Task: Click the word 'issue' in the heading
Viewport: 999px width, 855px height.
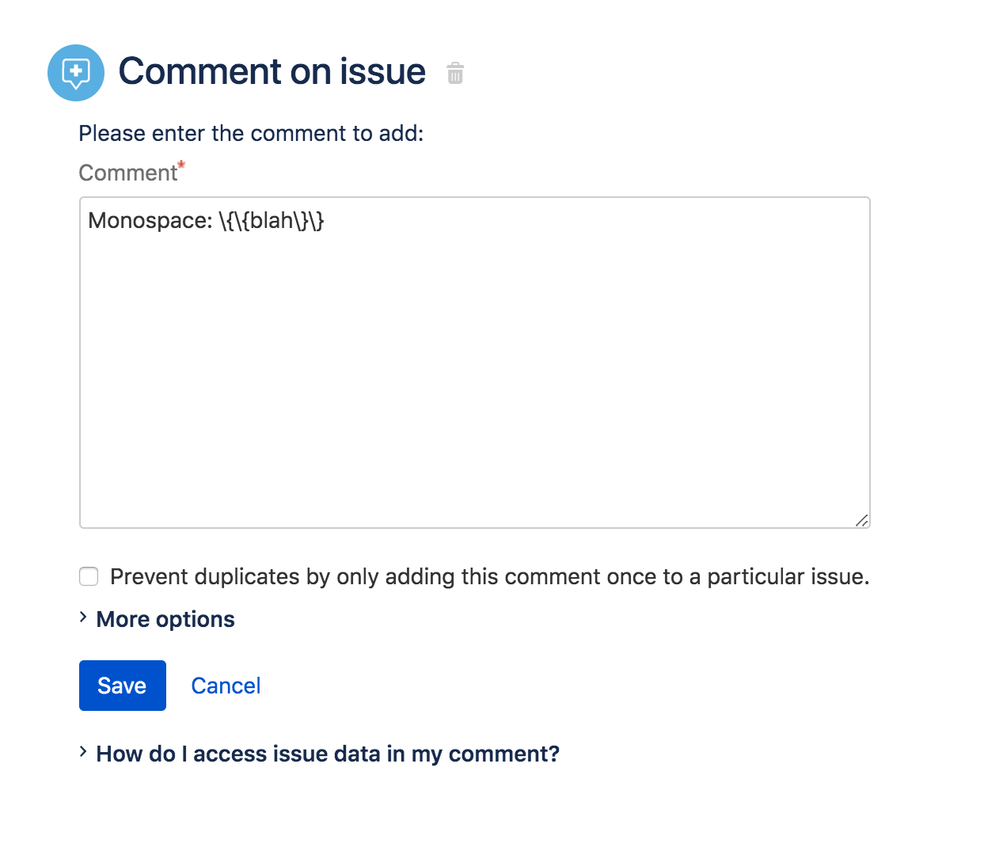Action: coord(382,71)
